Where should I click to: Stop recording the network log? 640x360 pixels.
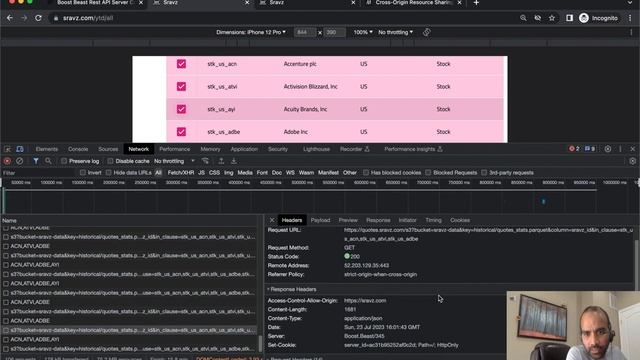[7, 161]
